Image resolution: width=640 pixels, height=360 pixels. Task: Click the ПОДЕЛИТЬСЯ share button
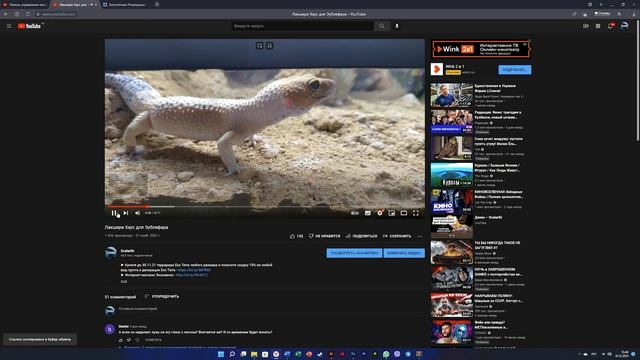[x=361, y=236]
